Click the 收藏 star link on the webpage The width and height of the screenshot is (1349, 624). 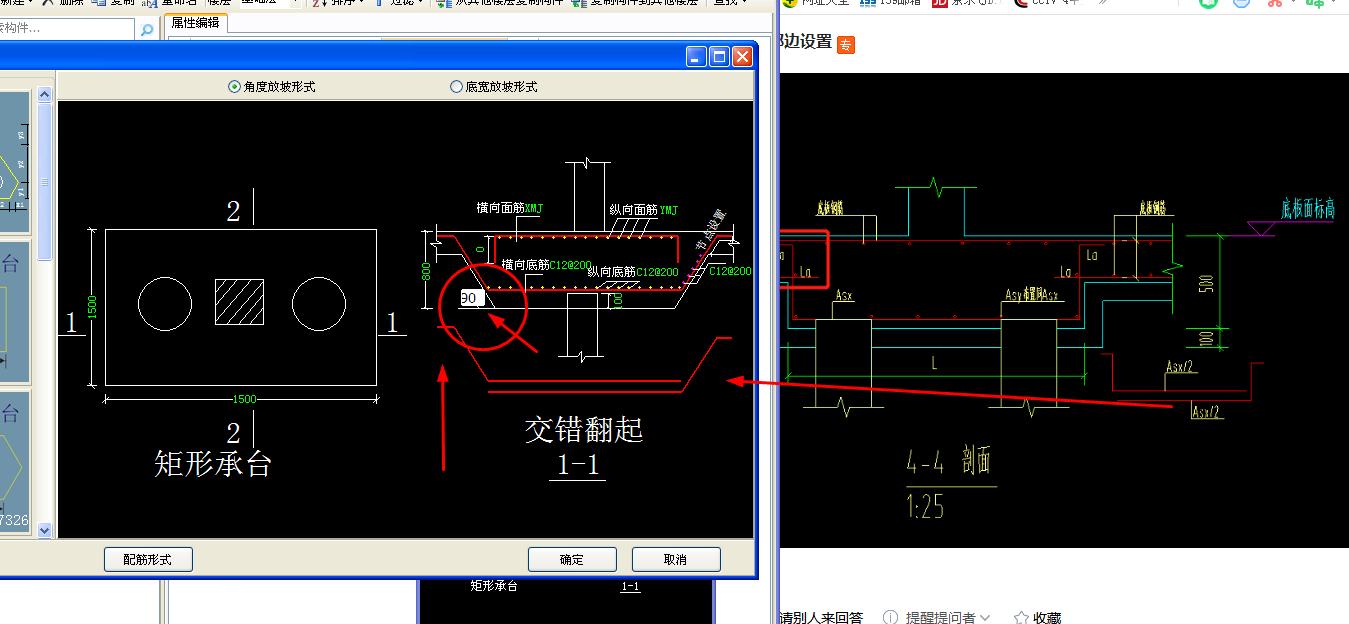[1037, 618]
